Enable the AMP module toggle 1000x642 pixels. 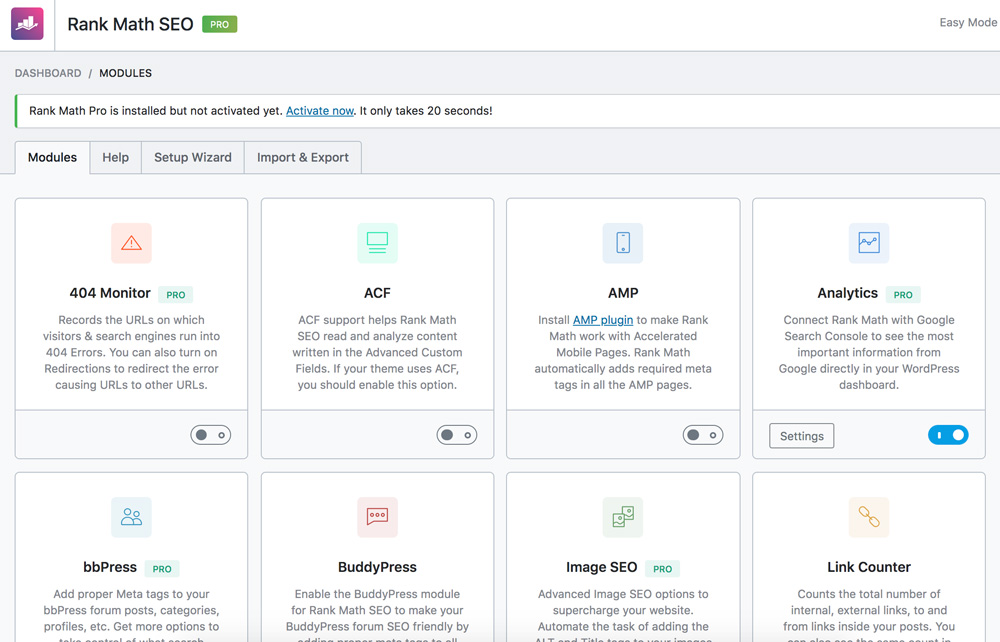703,435
